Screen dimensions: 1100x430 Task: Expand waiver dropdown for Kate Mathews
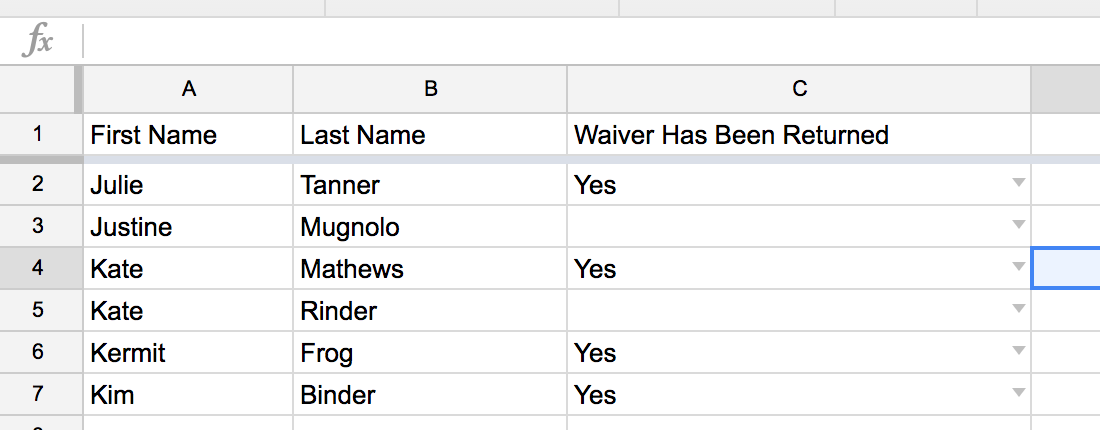pyautogui.click(x=1018, y=267)
